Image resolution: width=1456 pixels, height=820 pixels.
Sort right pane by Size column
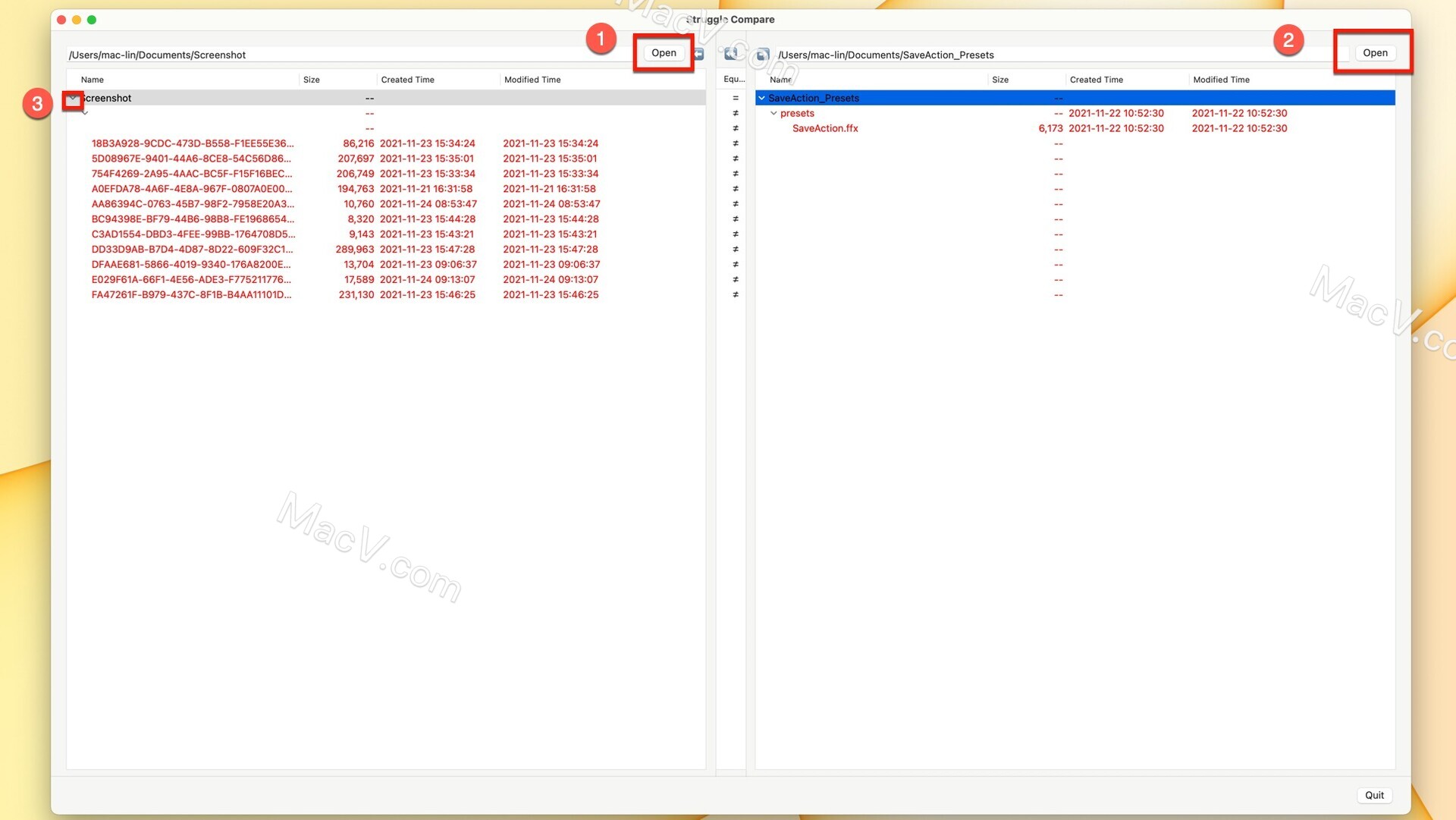coord(1026,80)
